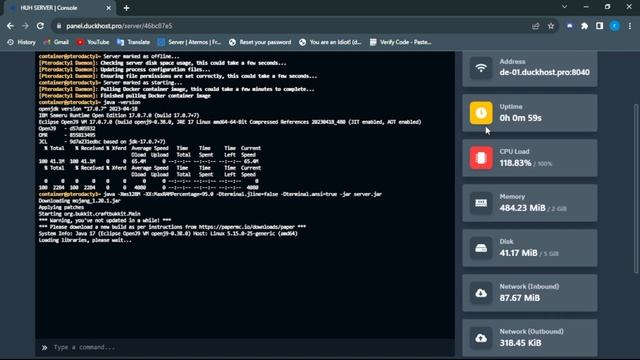Click the Network Inbound cloud download icon
Viewport: 640px width, 360px height.
[x=481, y=293]
